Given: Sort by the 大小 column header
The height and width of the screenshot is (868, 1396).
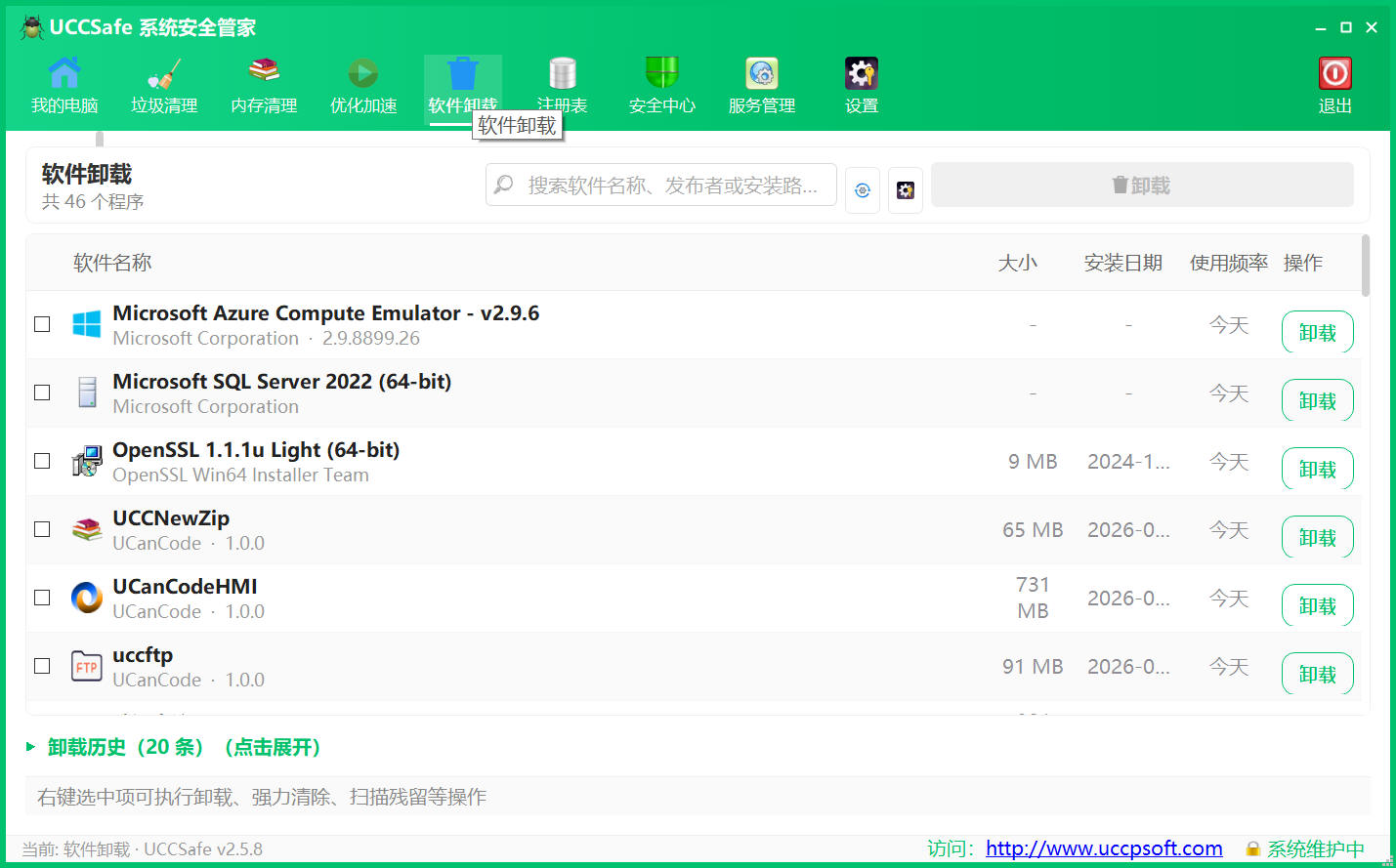Looking at the screenshot, I should (x=1018, y=263).
